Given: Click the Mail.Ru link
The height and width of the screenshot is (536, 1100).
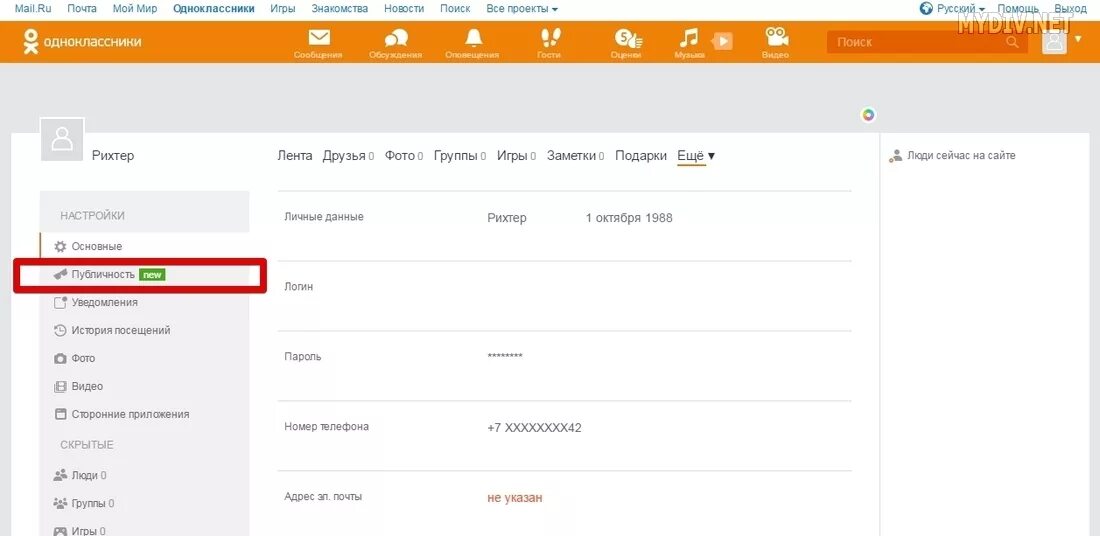Looking at the screenshot, I should 33,8.
